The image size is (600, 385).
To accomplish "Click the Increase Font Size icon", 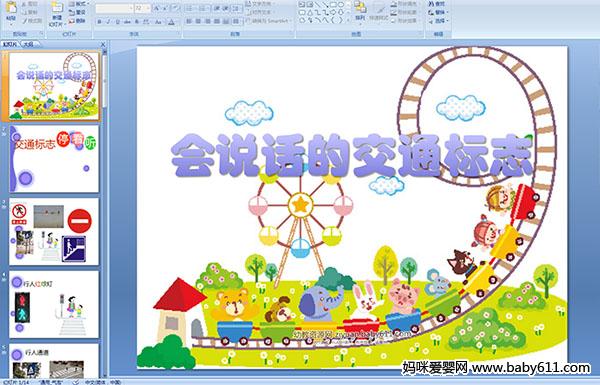I will (x=157, y=8).
